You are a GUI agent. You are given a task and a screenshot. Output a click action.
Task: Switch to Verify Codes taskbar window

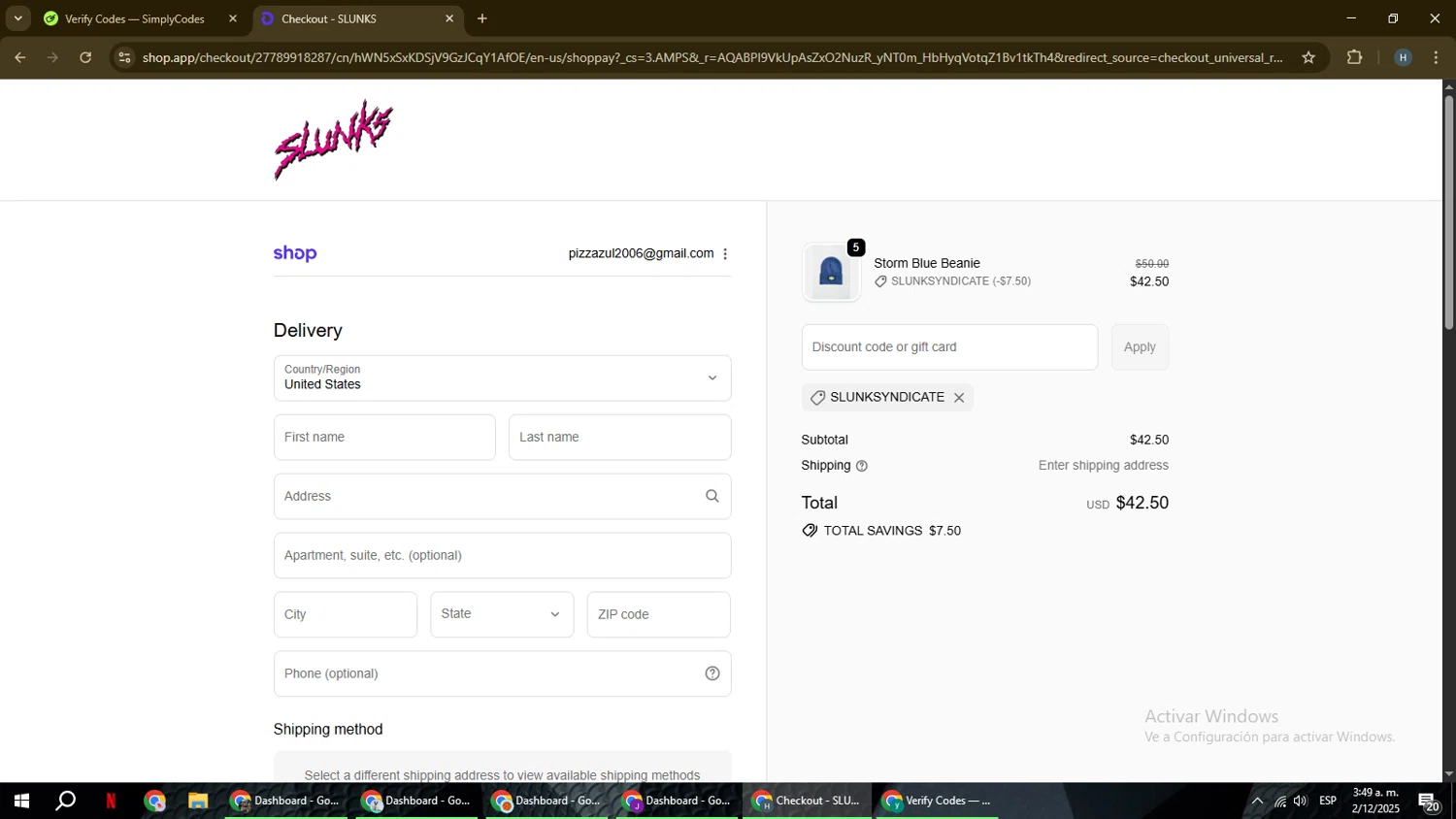pyautogui.click(x=938, y=801)
